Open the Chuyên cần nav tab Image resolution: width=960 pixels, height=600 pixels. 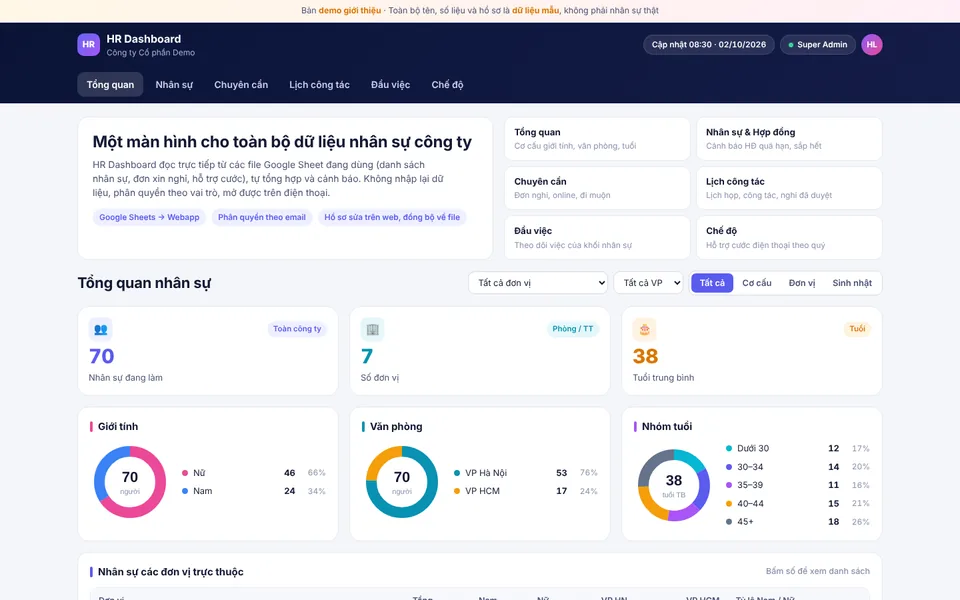click(x=241, y=84)
